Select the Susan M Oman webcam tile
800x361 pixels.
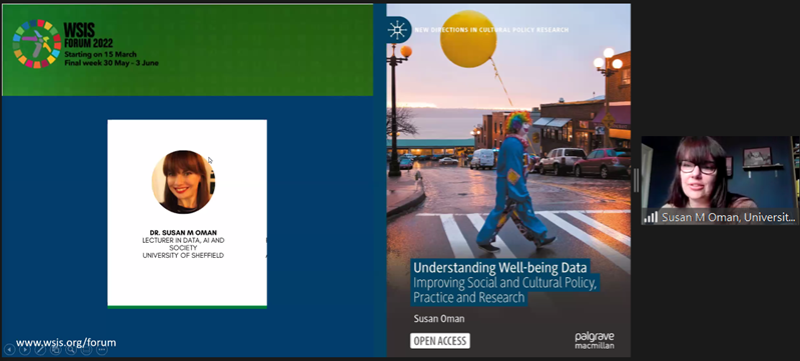click(719, 180)
